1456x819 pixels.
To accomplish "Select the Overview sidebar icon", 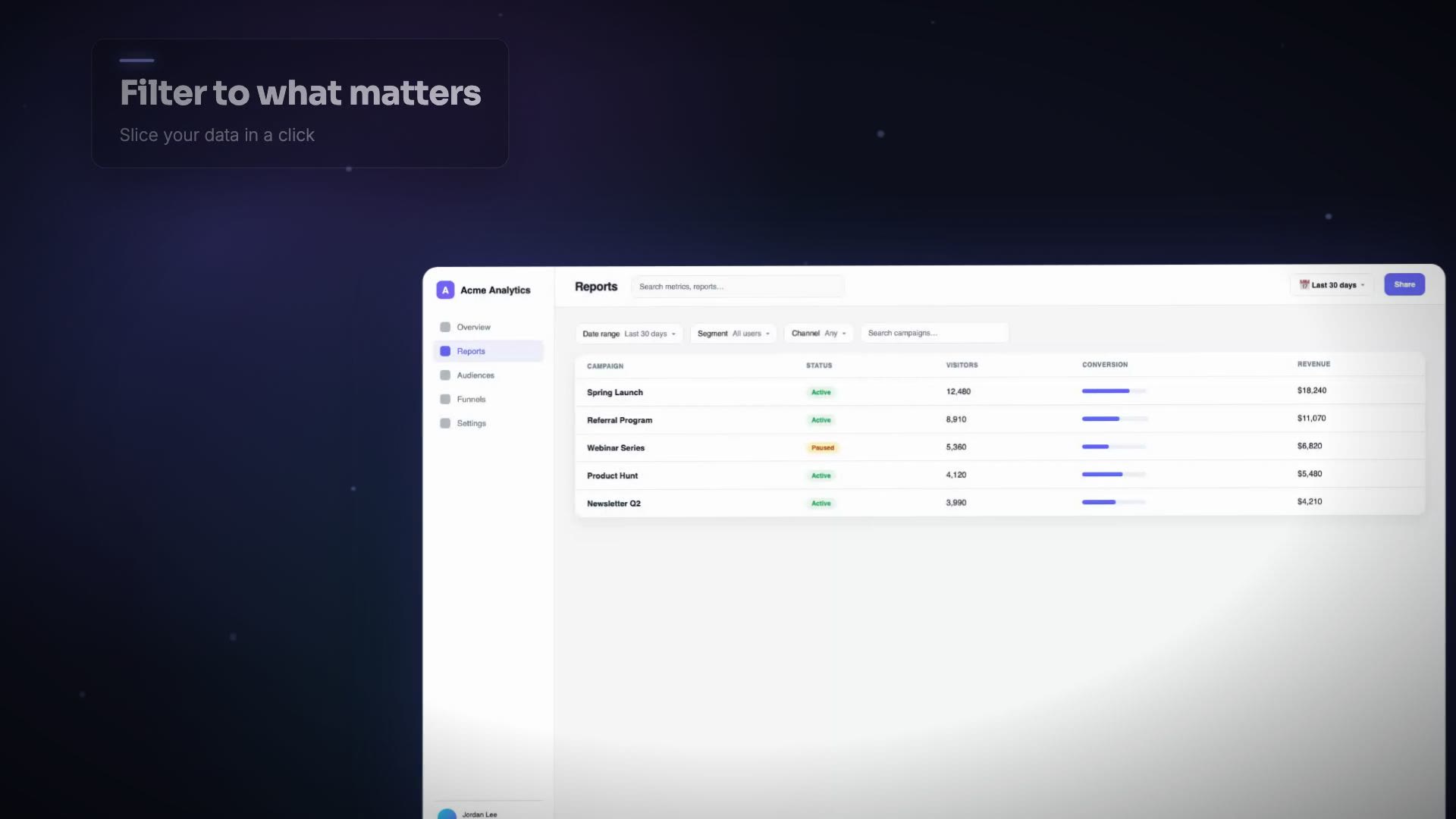I will click(445, 327).
